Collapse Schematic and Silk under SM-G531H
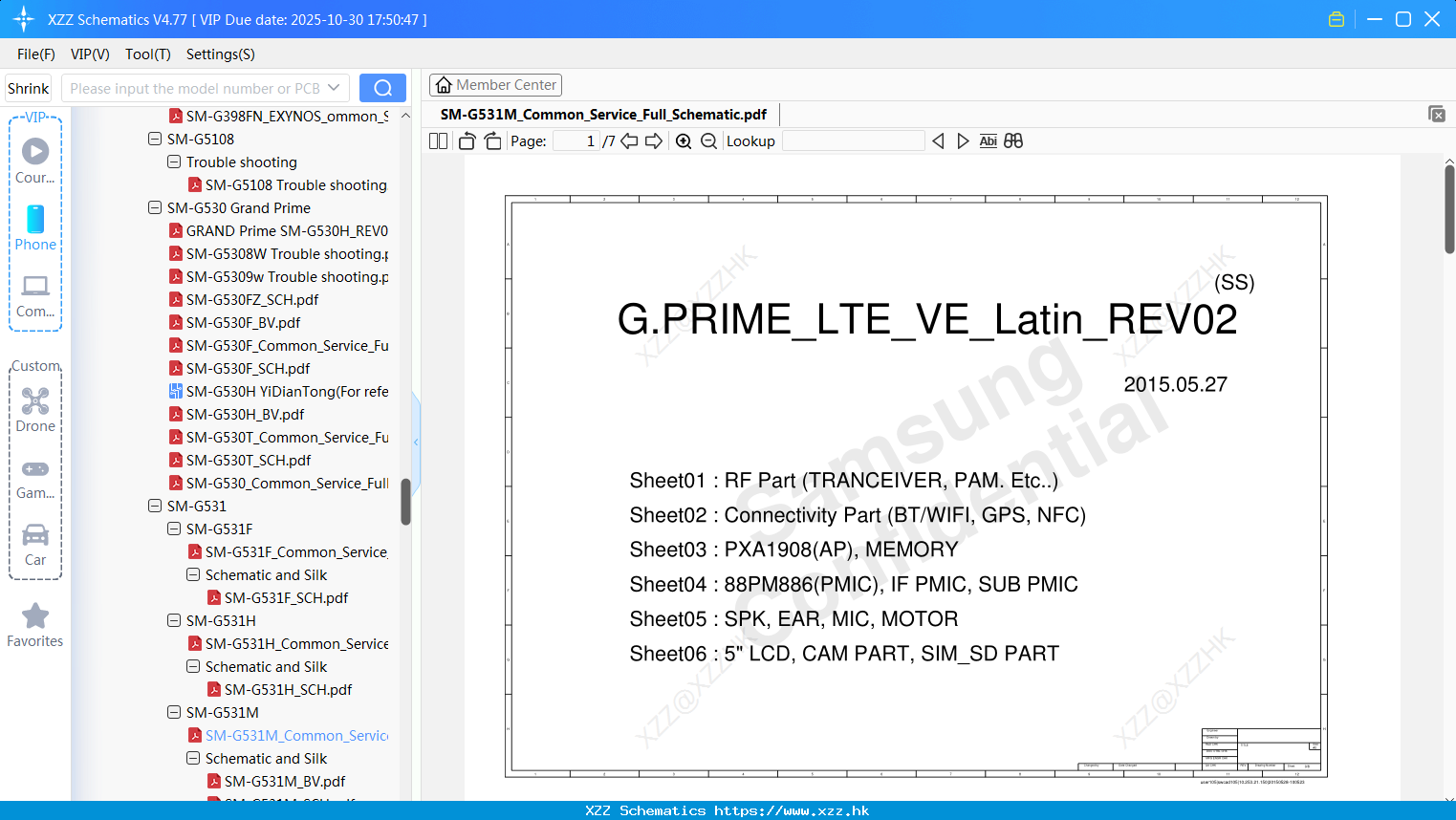The height and width of the screenshot is (820, 1456). [193, 666]
